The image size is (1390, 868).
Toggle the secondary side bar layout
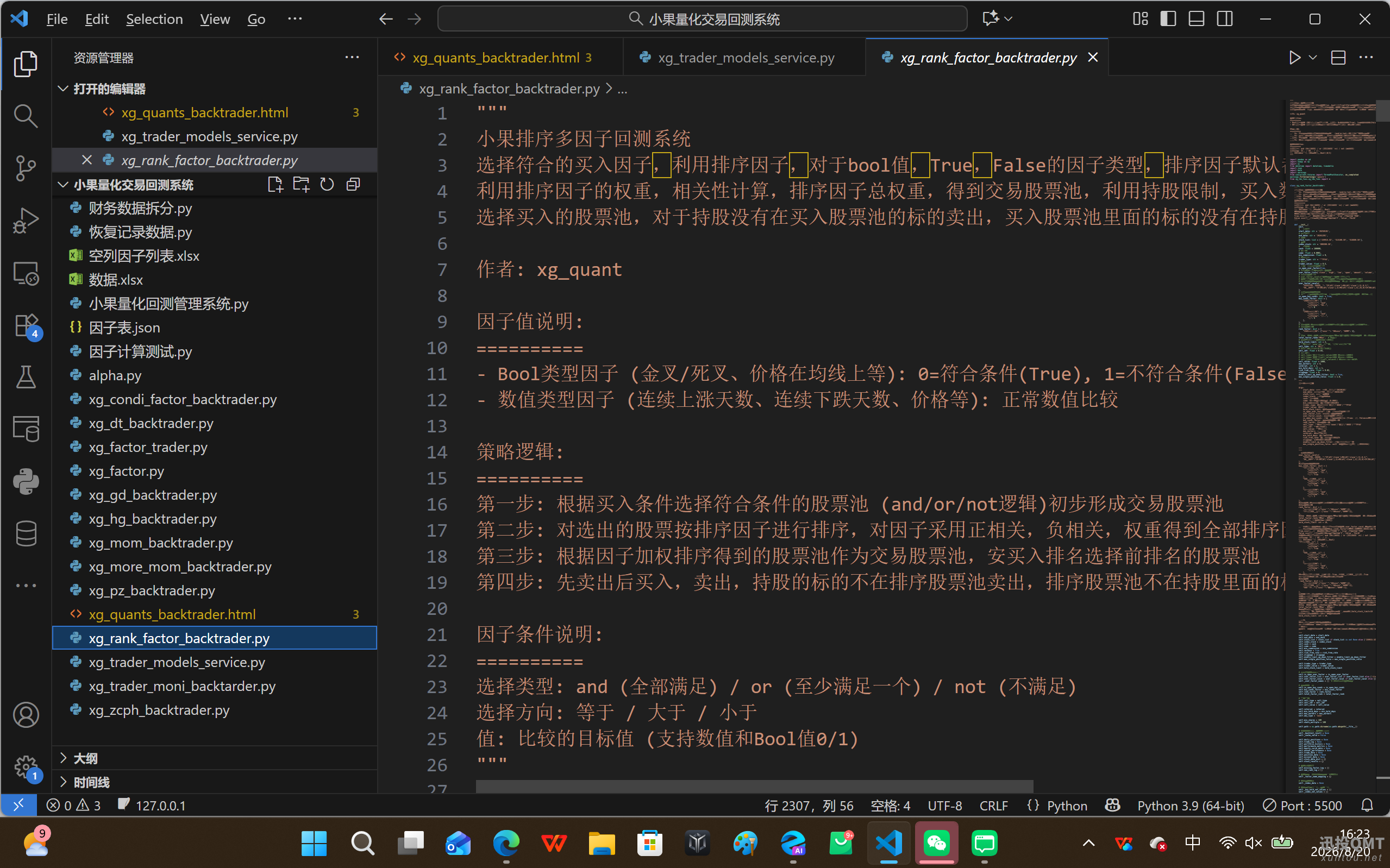click(x=1225, y=19)
